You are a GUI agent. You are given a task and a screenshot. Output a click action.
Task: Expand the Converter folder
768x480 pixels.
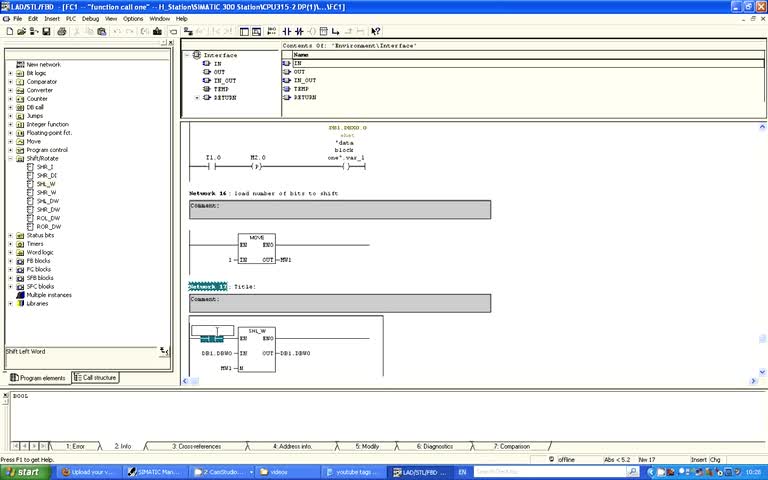(x=10, y=90)
